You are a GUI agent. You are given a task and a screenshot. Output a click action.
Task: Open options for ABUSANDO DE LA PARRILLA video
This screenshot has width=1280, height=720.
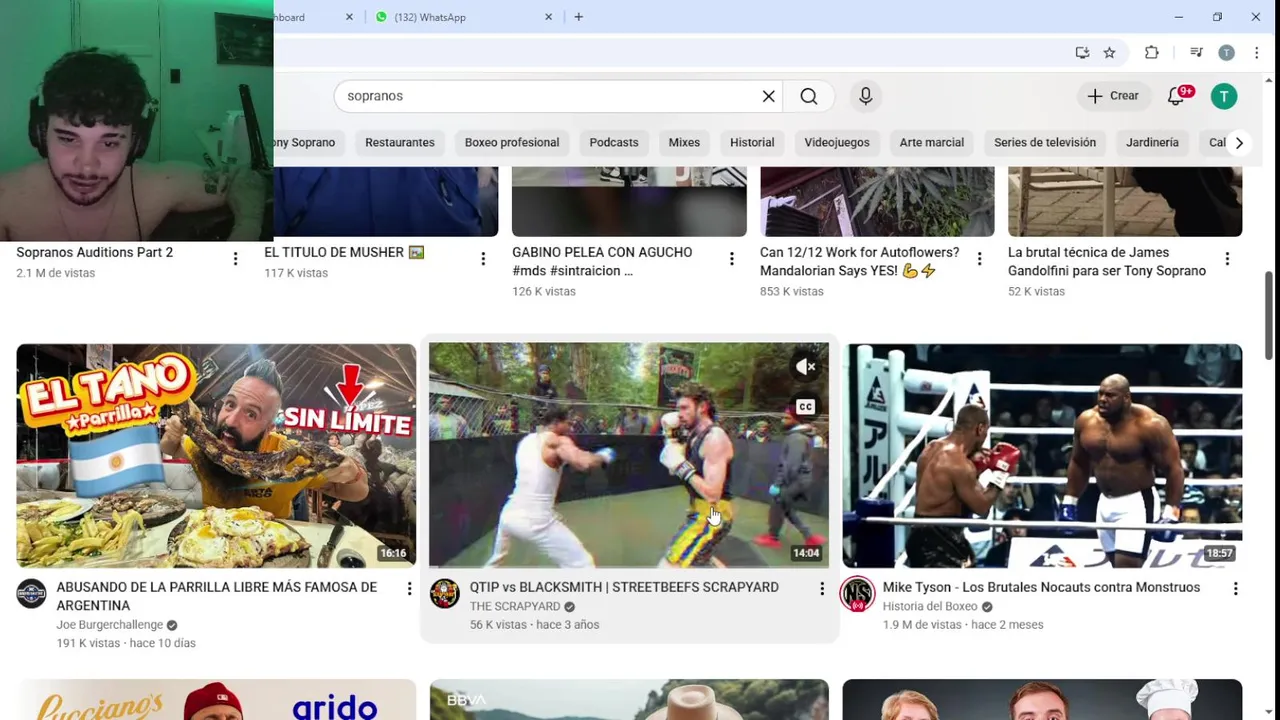(x=409, y=589)
